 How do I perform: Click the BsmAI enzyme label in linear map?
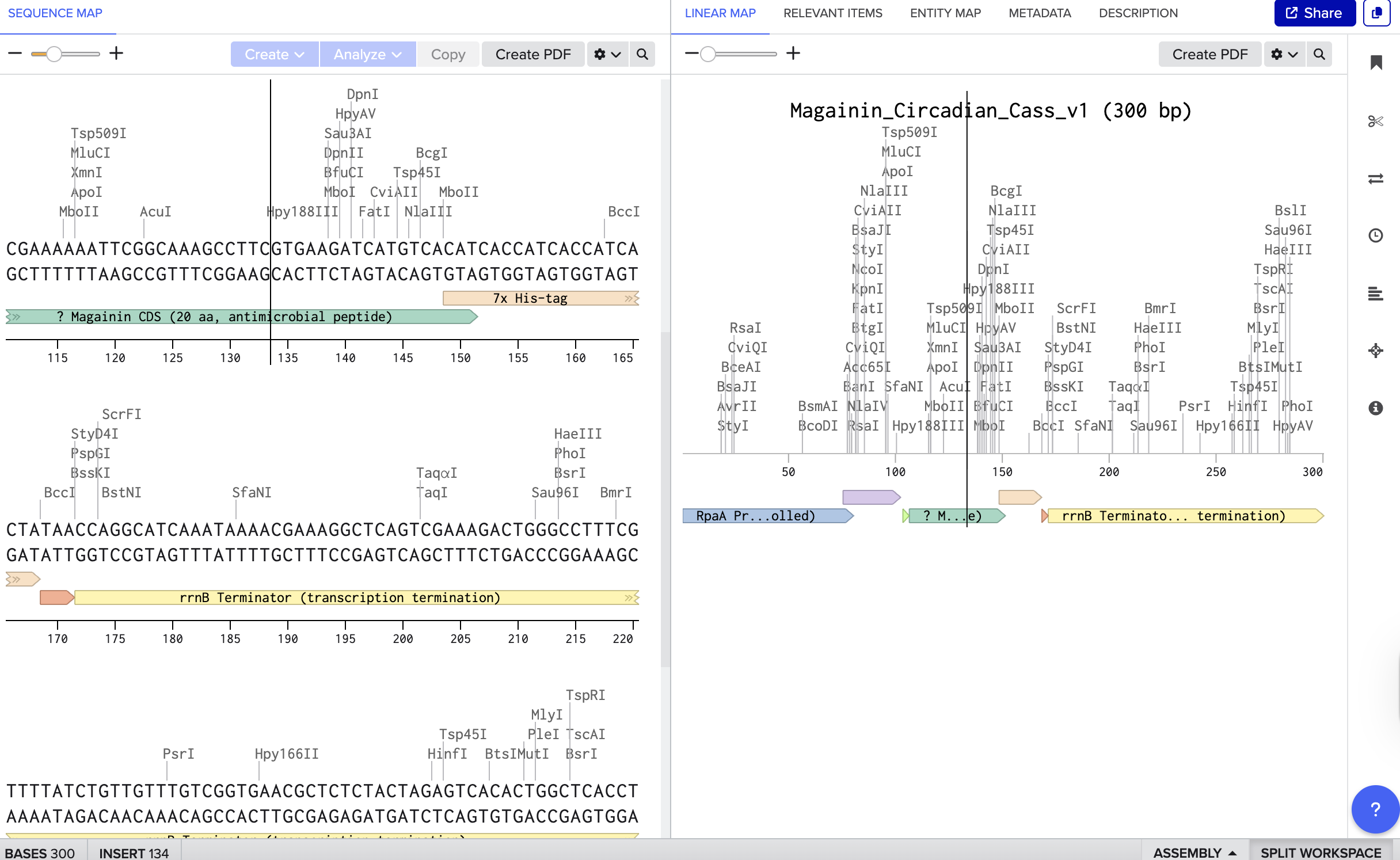pyautogui.click(x=817, y=406)
